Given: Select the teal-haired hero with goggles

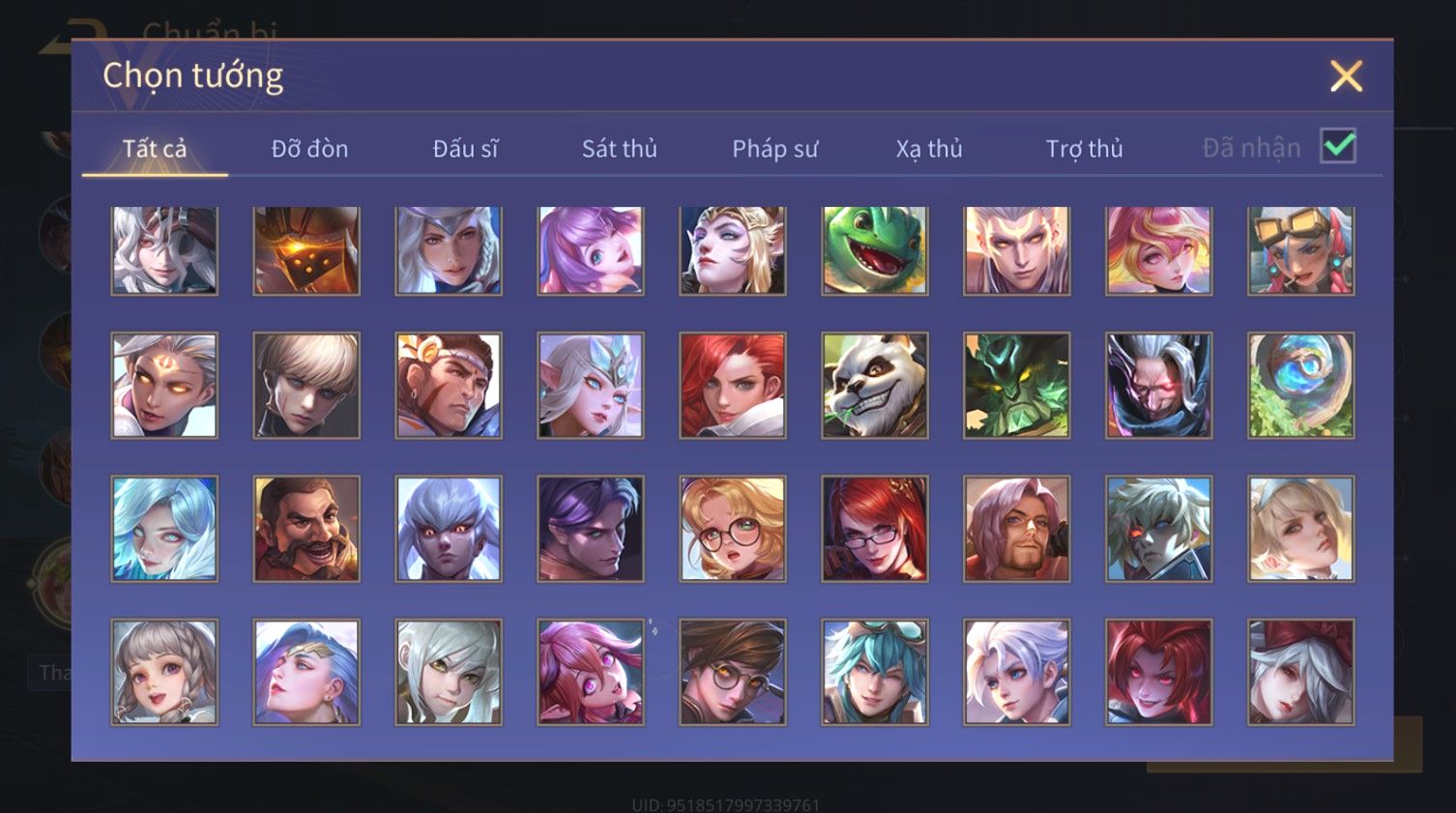Looking at the screenshot, I should (x=875, y=672).
